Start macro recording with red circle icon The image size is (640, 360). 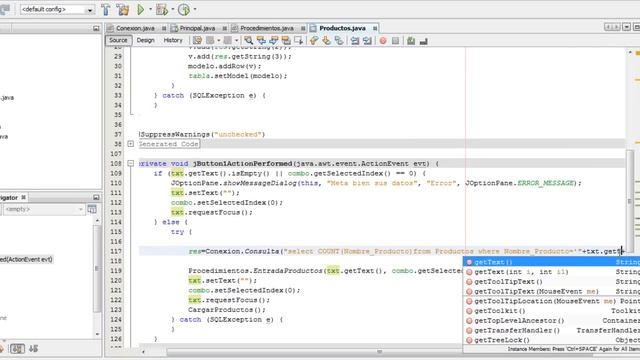383,40
